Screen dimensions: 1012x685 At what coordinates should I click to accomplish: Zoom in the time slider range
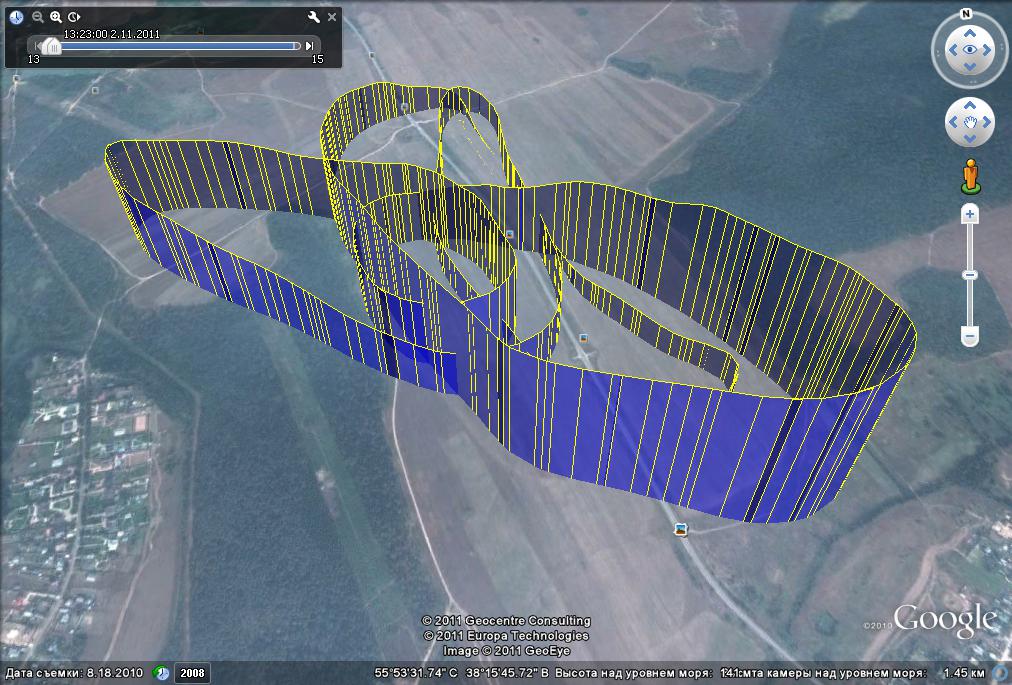pos(56,17)
